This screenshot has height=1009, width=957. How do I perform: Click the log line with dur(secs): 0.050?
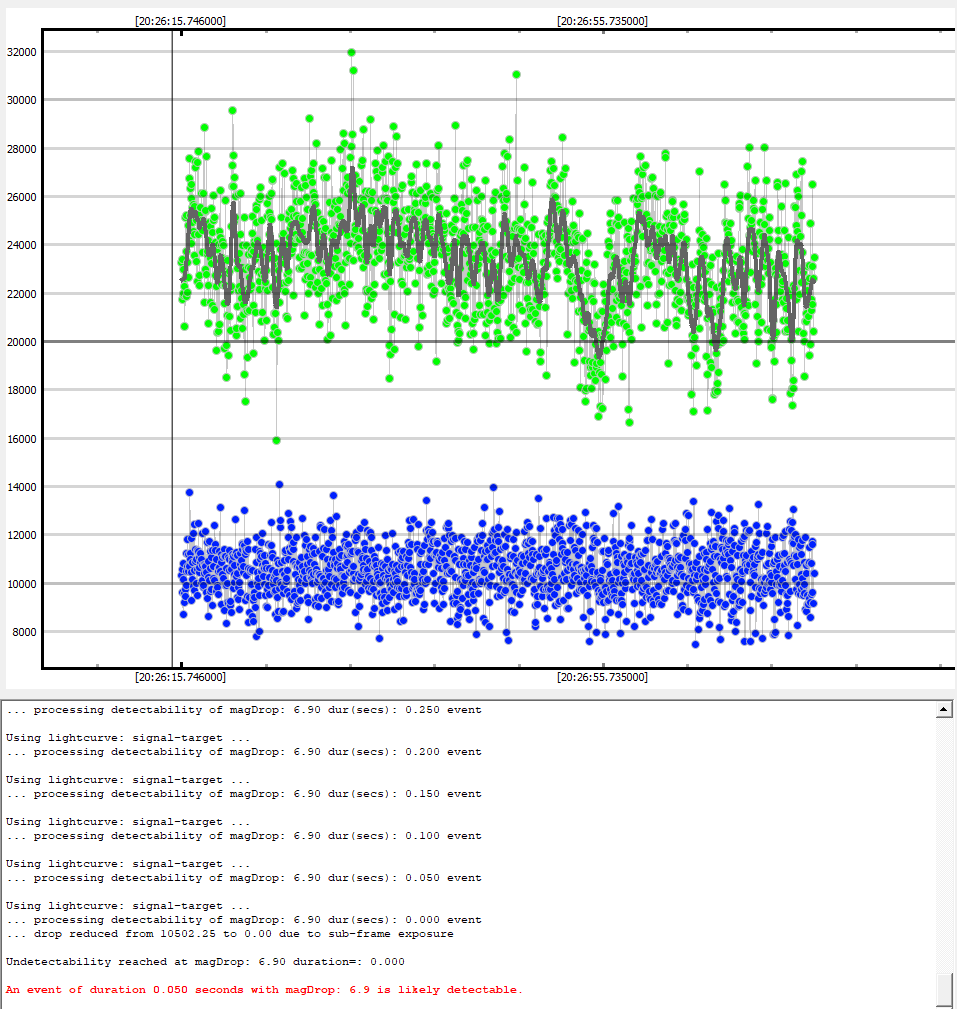(243, 878)
